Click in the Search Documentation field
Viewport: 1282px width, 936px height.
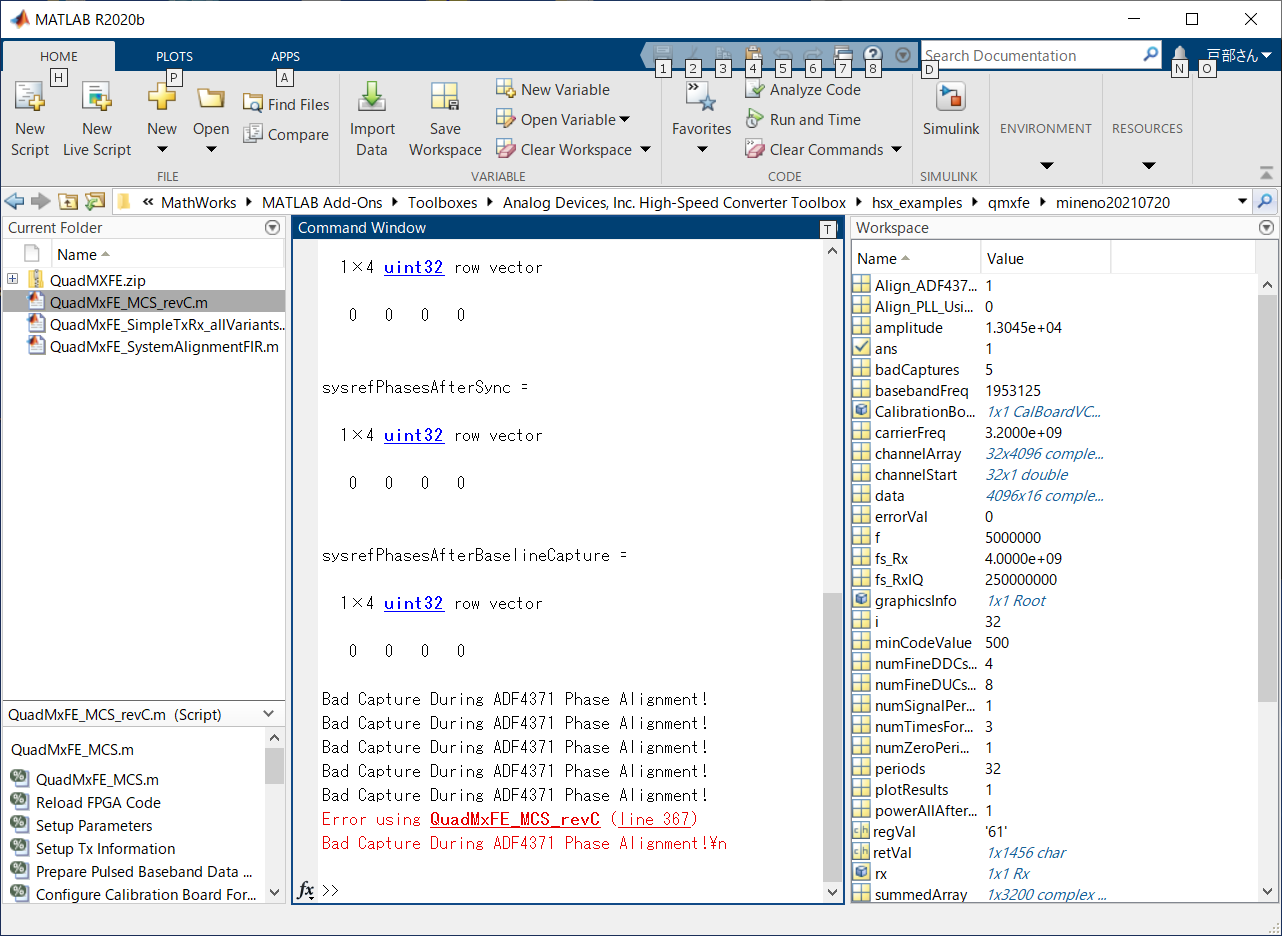pyautogui.click(x=1030, y=56)
